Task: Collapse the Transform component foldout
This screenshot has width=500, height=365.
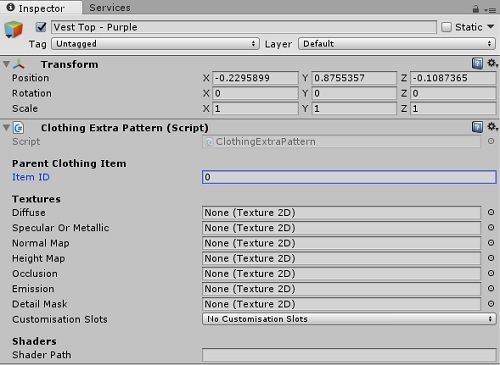Action: coord(6,64)
